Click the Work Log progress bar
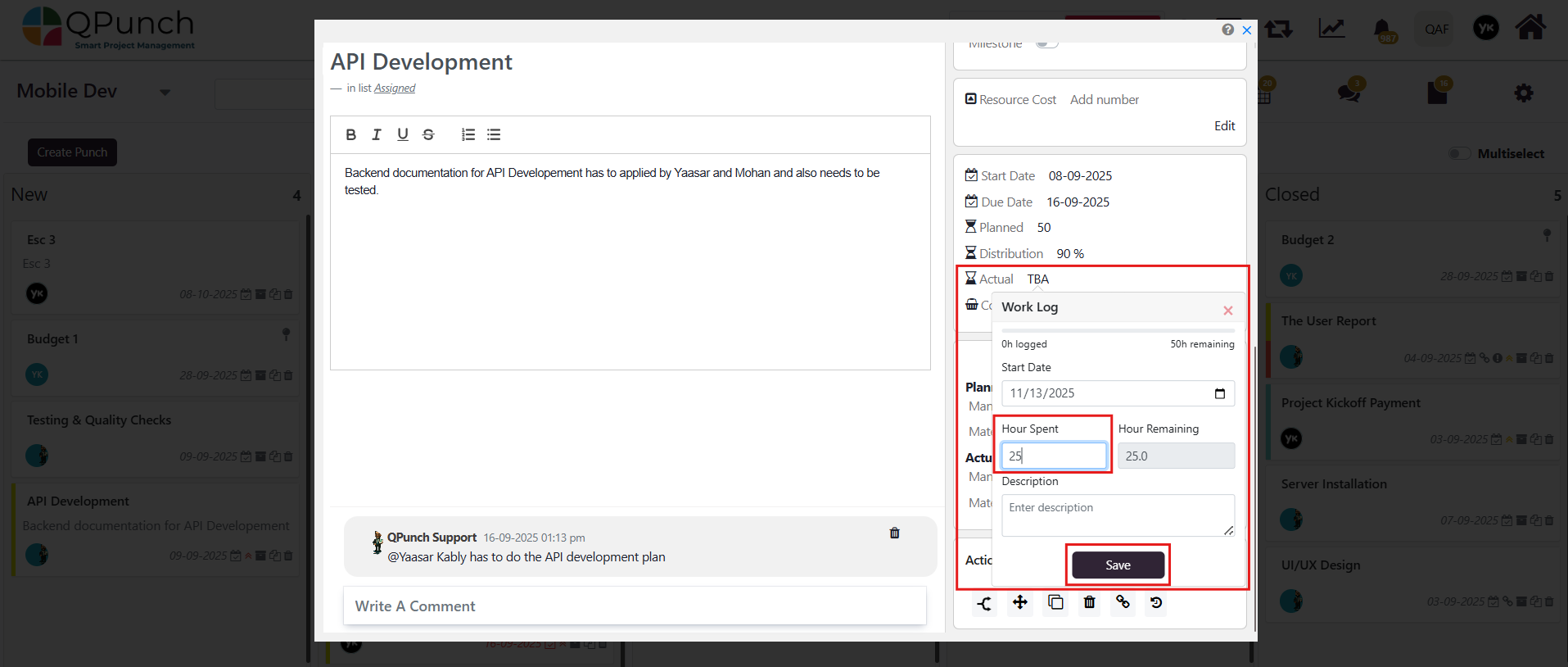Viewport: 1568px width, 667px height. point(1118,331)
